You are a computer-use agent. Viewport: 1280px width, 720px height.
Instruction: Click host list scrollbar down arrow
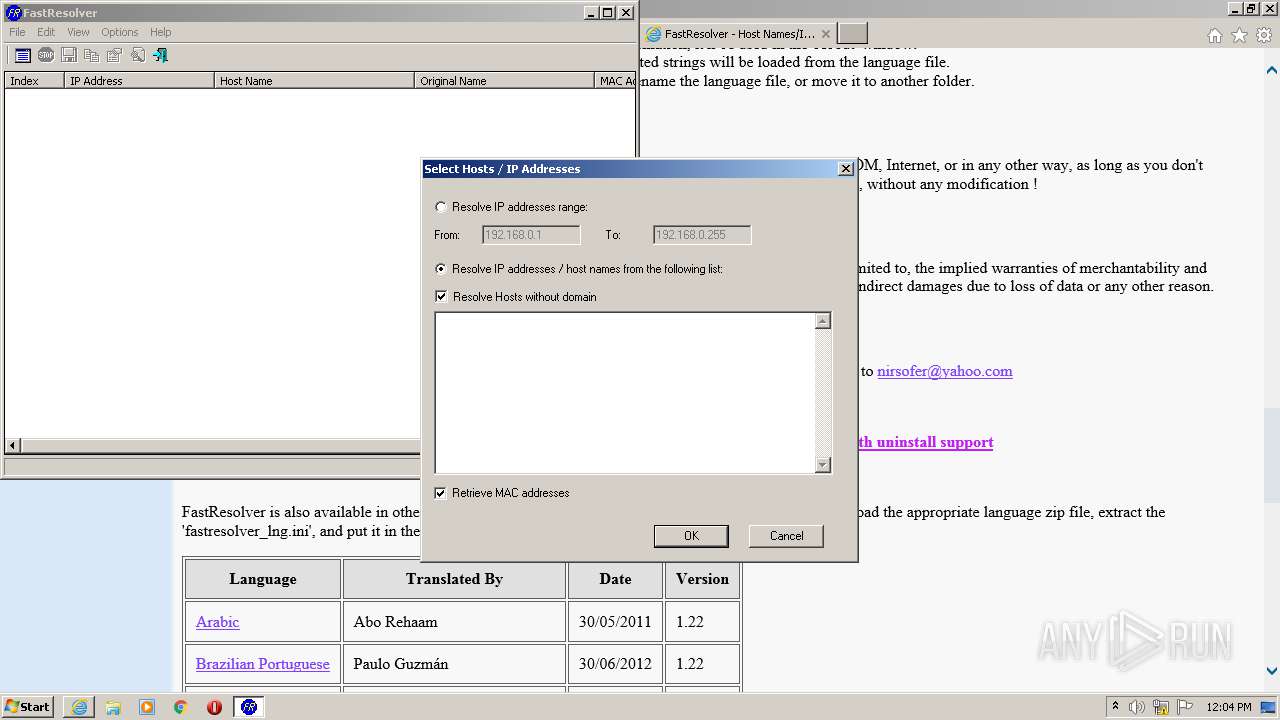(x=823, y=465)
